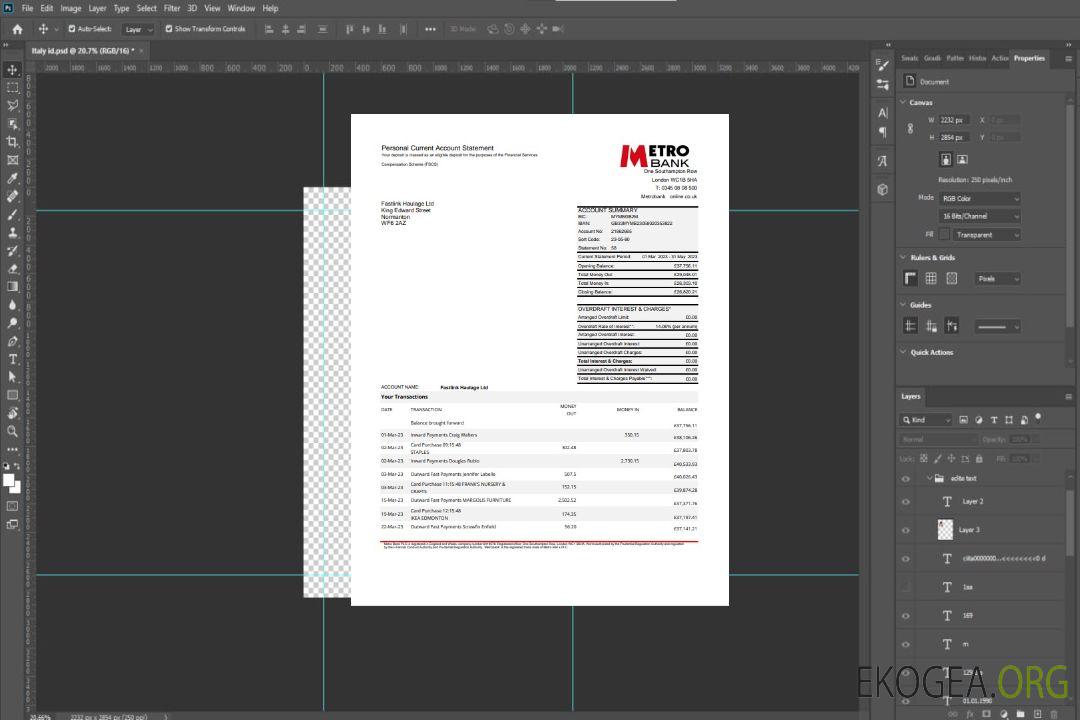Open the Character panel icon

882,113
